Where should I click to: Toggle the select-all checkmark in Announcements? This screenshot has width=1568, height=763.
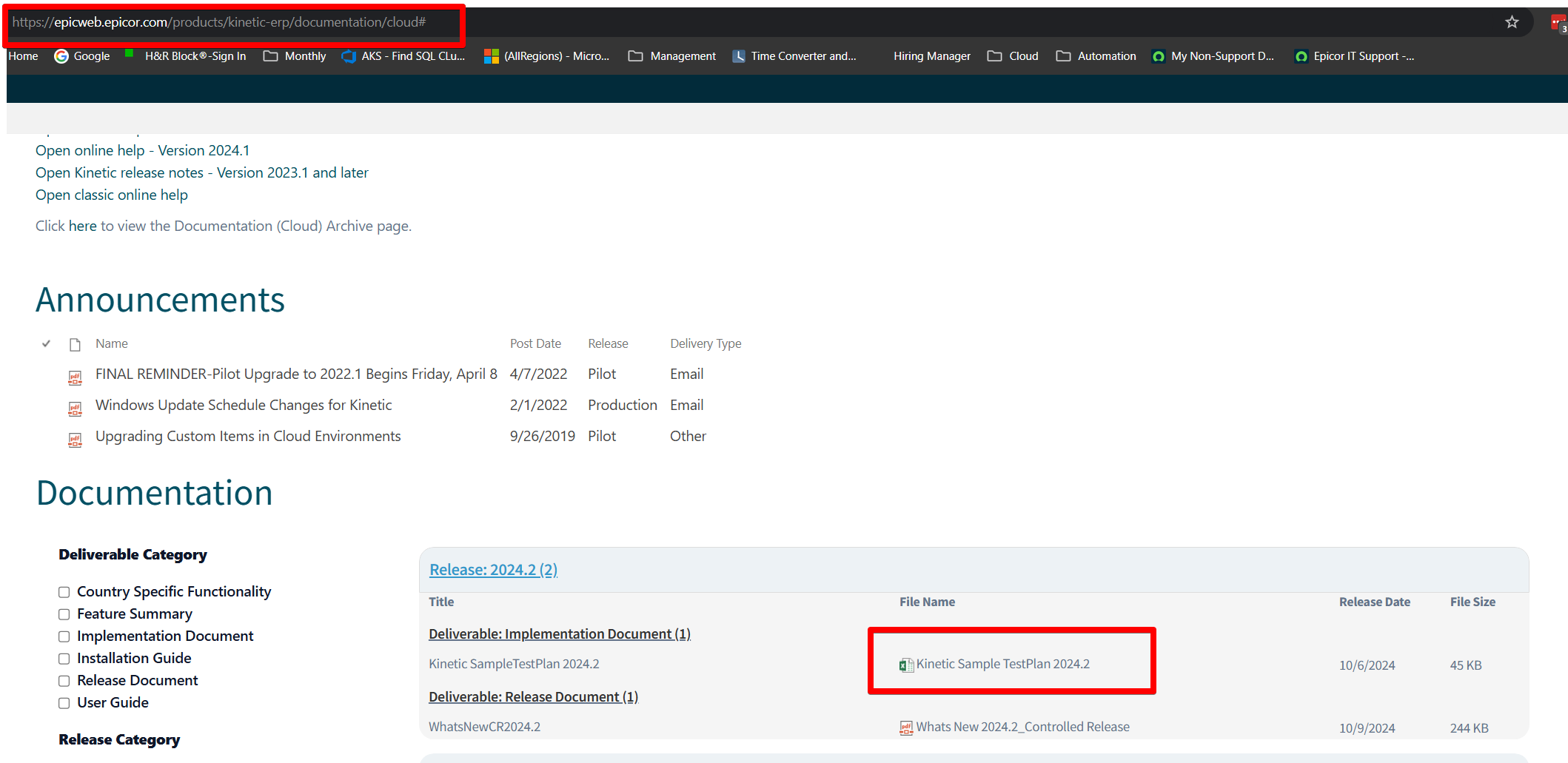point(46,343)
